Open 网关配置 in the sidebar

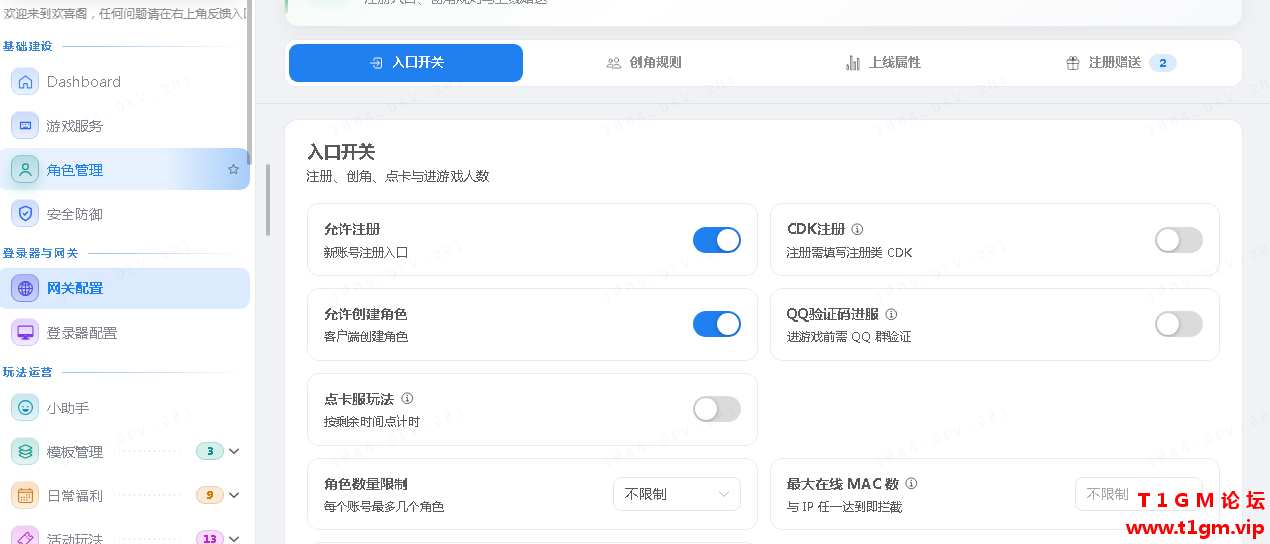pyautogui.click(x=125, y=288)
